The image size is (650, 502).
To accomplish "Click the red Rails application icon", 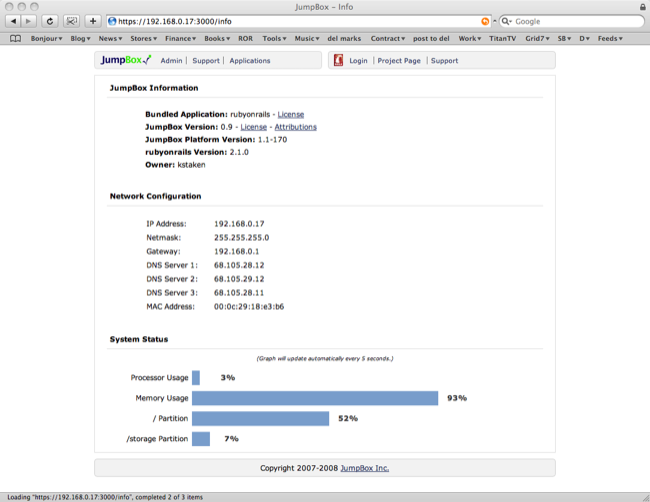I will point(338,60).
